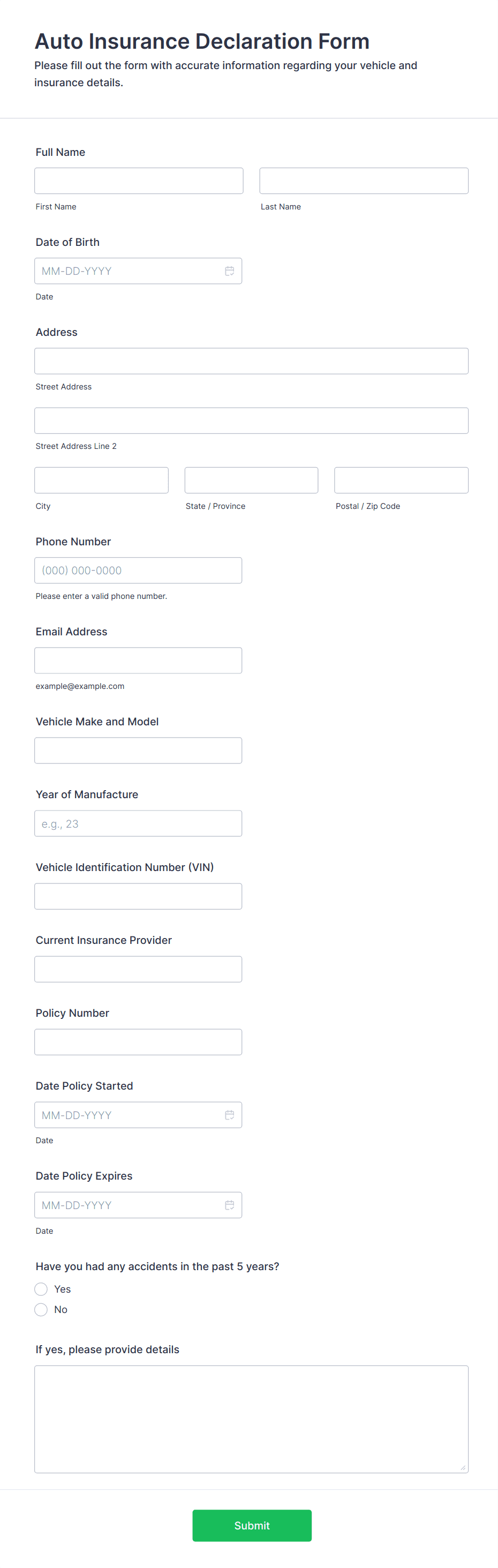Focus the Policy Number field
Screen dimensions: 498x1568
[138, 1041]
